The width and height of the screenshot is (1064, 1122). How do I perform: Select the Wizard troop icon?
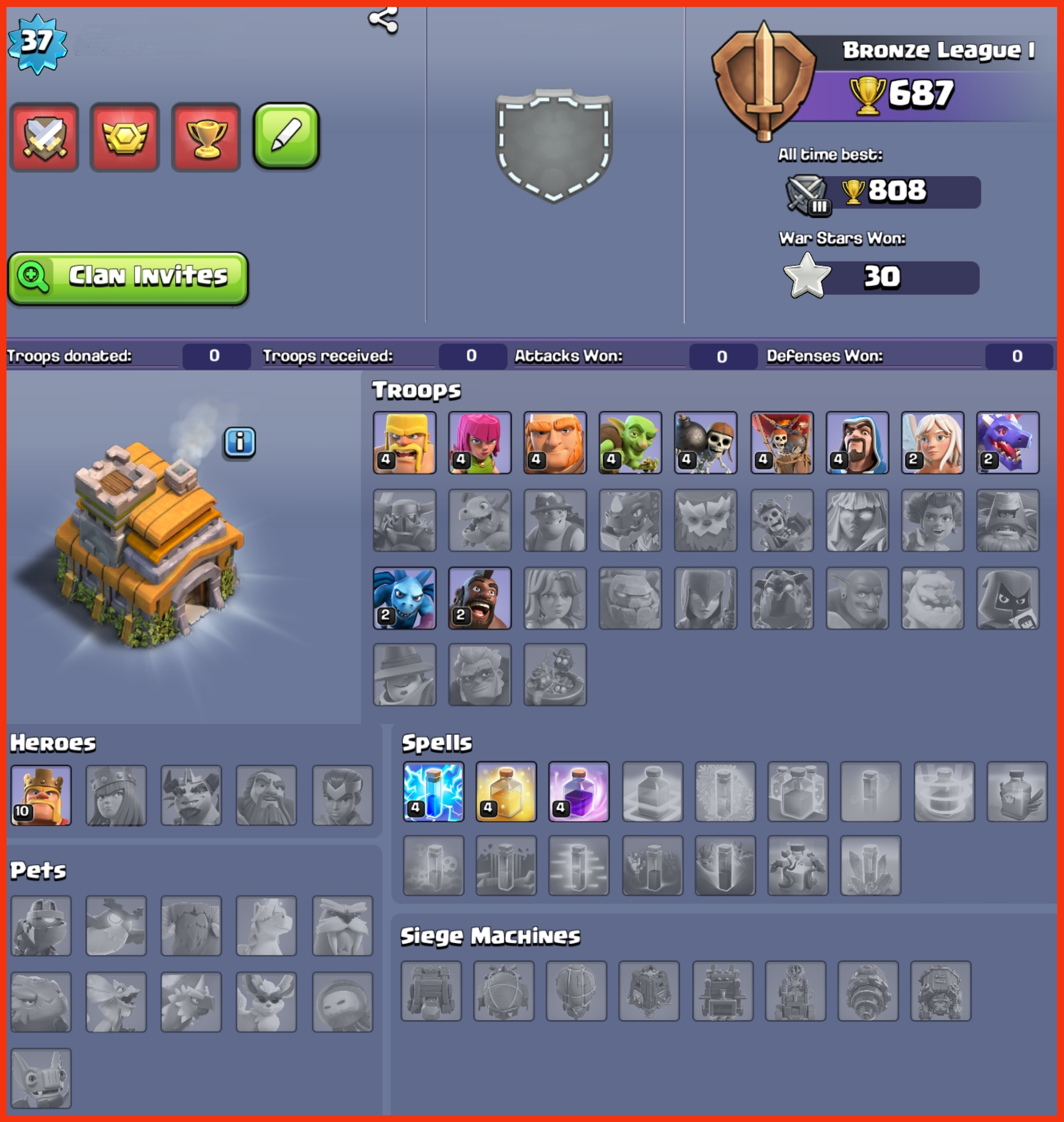857,443
